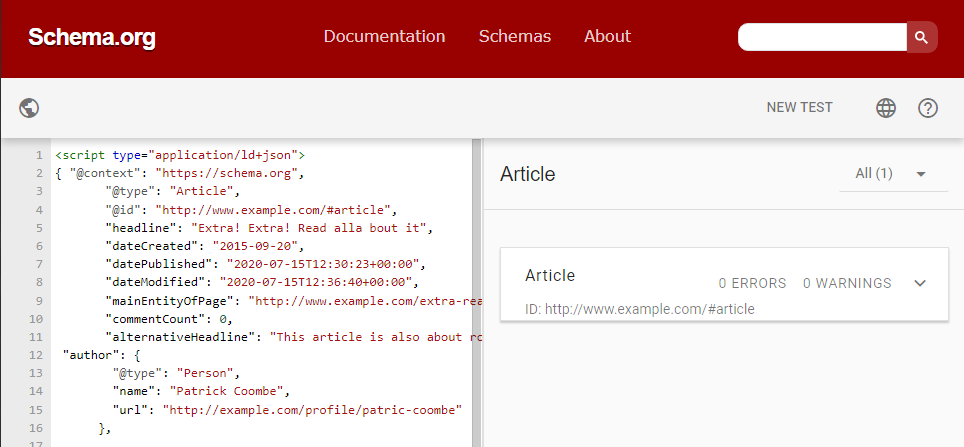The height and width of the screenshot is (447, 964).
Task: Click the "@context" code line
Action: tap(180, 173)
